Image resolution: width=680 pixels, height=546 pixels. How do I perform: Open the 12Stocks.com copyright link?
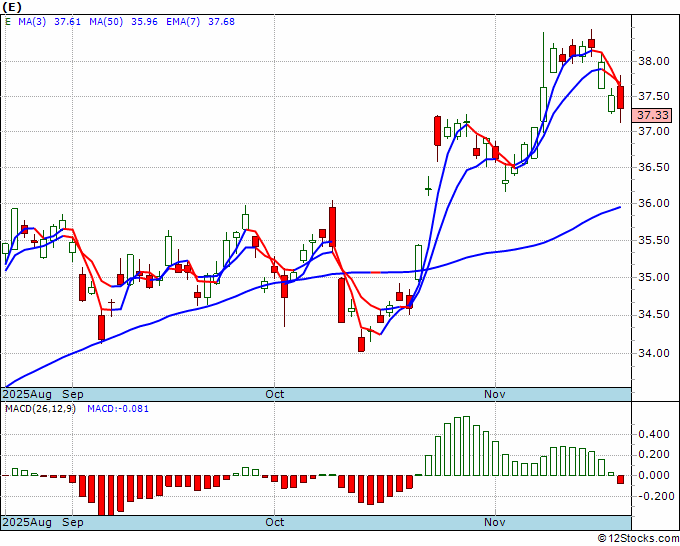pyautogui.click(x=638, y=539)
